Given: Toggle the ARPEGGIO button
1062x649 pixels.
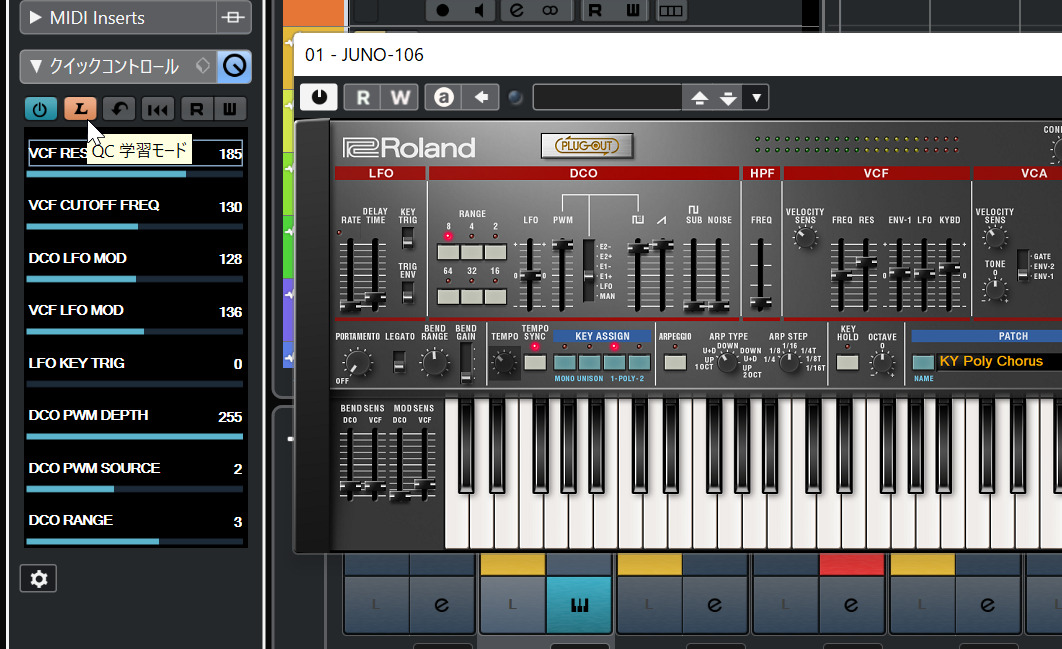Looking at the screenshot, I should [x=675, y=362].
